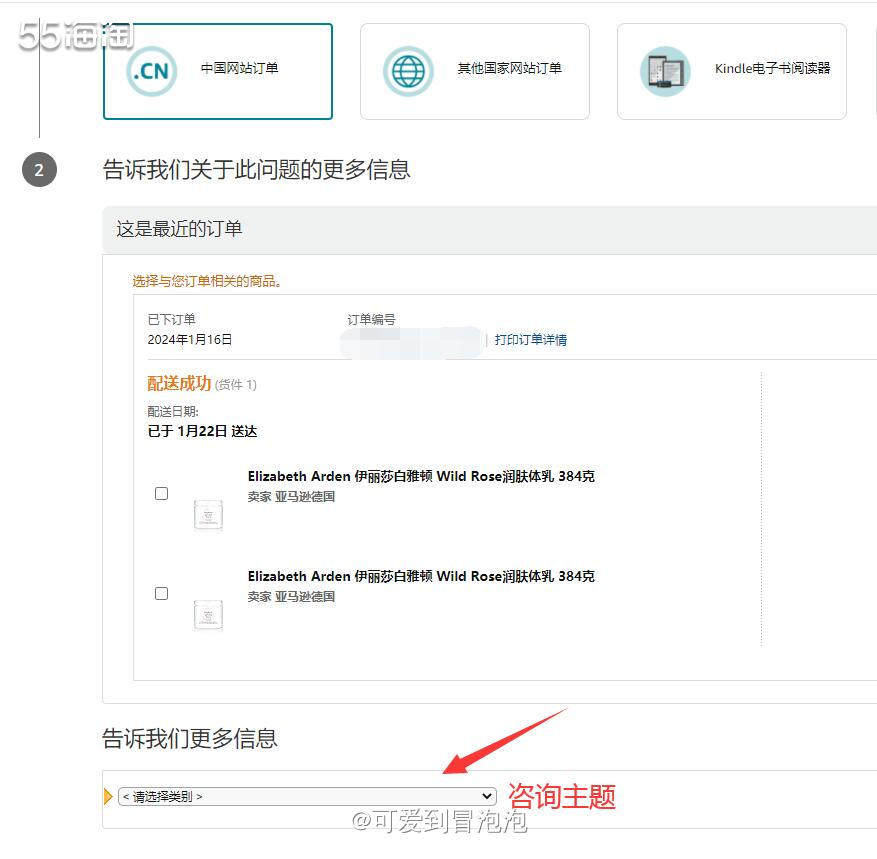This screenshot has width=877, height=859.
Task: Click first Wild Rose product thumbnail
Action: pos(208,515)
